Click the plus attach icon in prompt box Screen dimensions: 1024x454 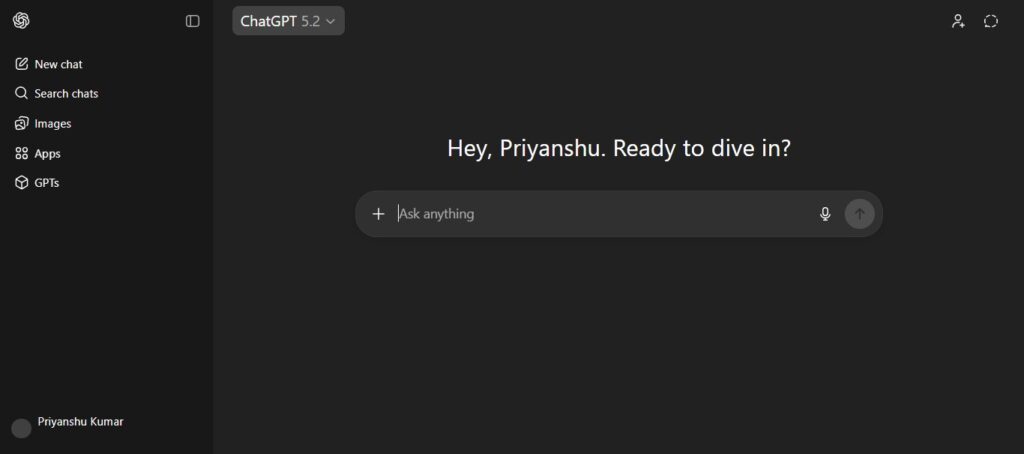click(x=378, y=214)
